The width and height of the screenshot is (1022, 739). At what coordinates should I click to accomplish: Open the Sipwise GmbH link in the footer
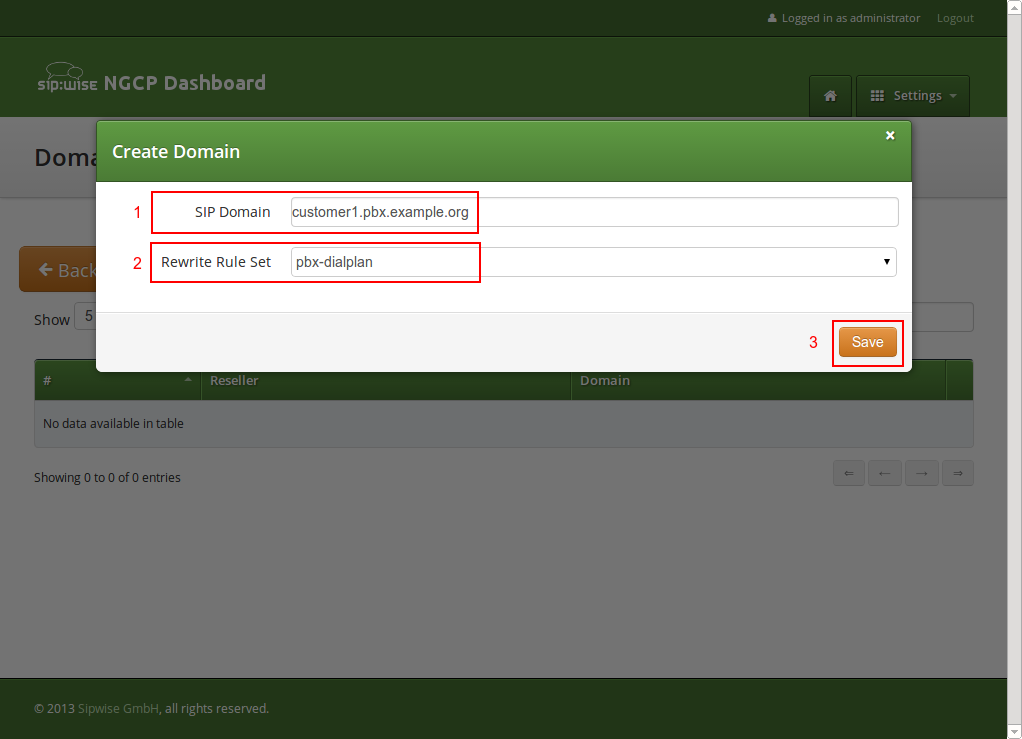pyautogui.click(x=117, y=708)
